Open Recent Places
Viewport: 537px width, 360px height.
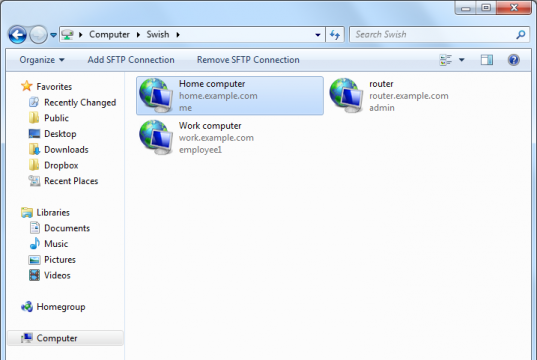(x=71, y=181)
